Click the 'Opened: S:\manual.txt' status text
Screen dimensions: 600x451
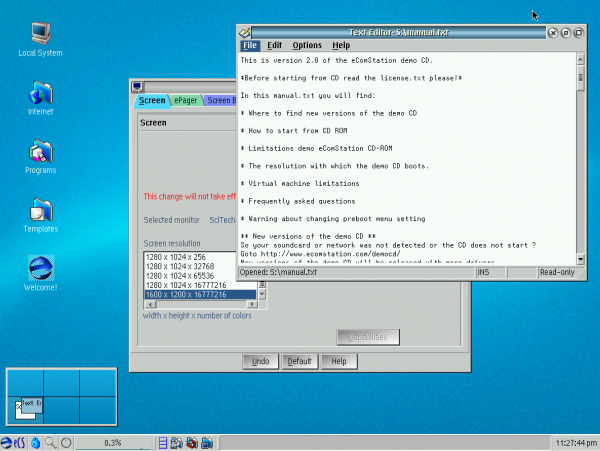[278, 272]
